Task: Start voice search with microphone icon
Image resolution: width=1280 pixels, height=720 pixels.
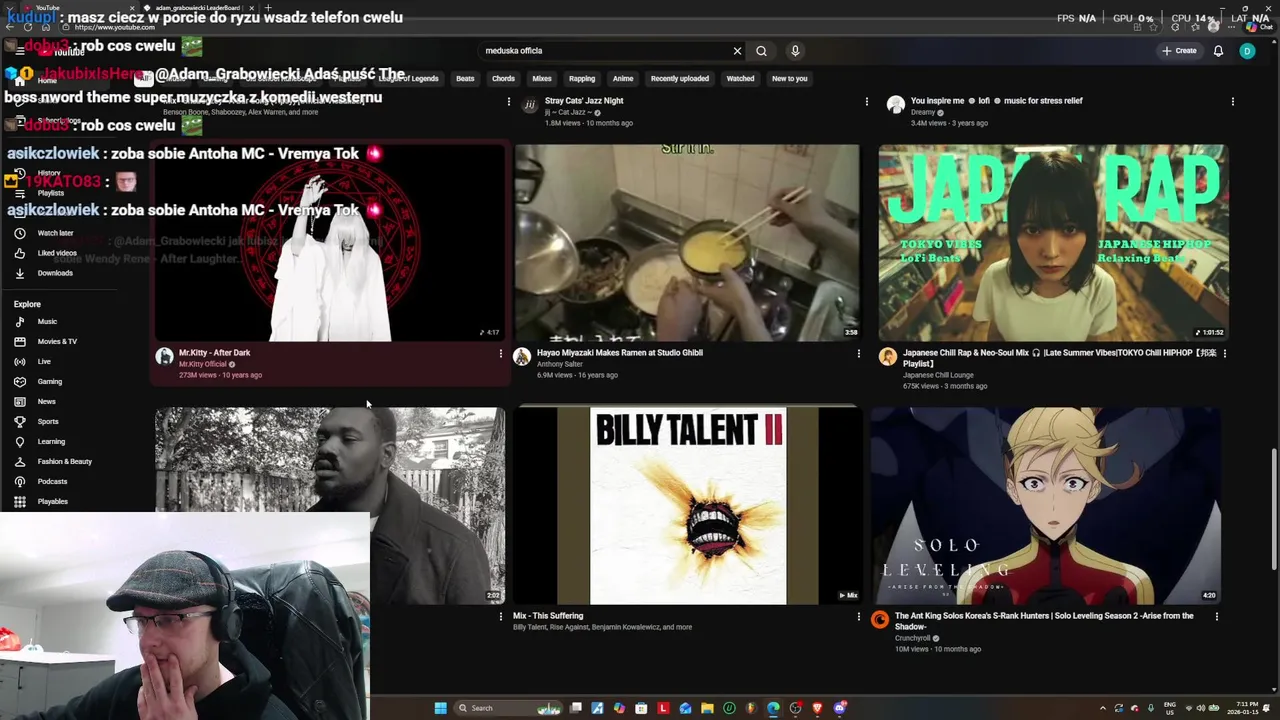Action: [x=795, y=51]
